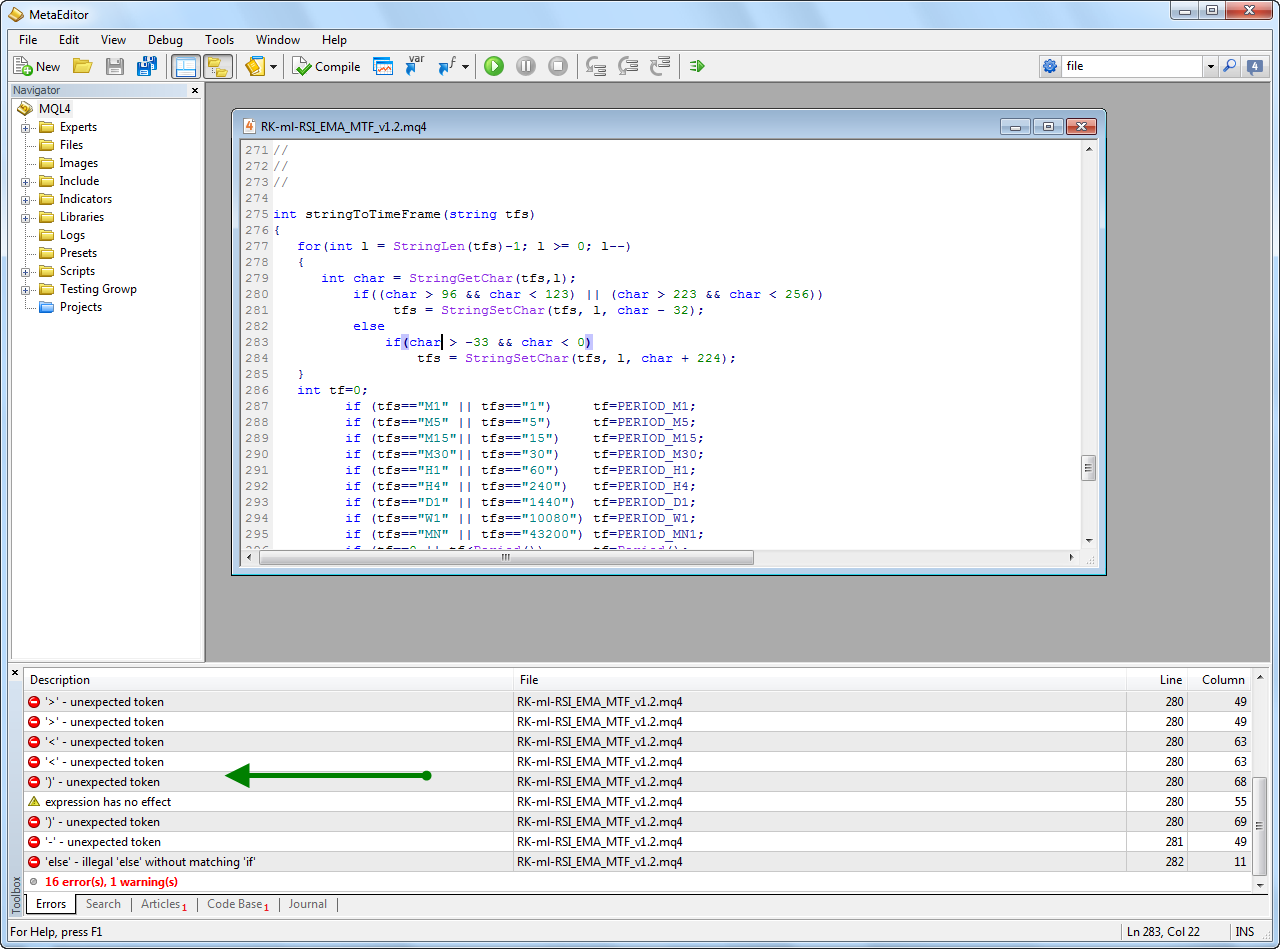Sort errors by the File column header

tap(820, 680)
